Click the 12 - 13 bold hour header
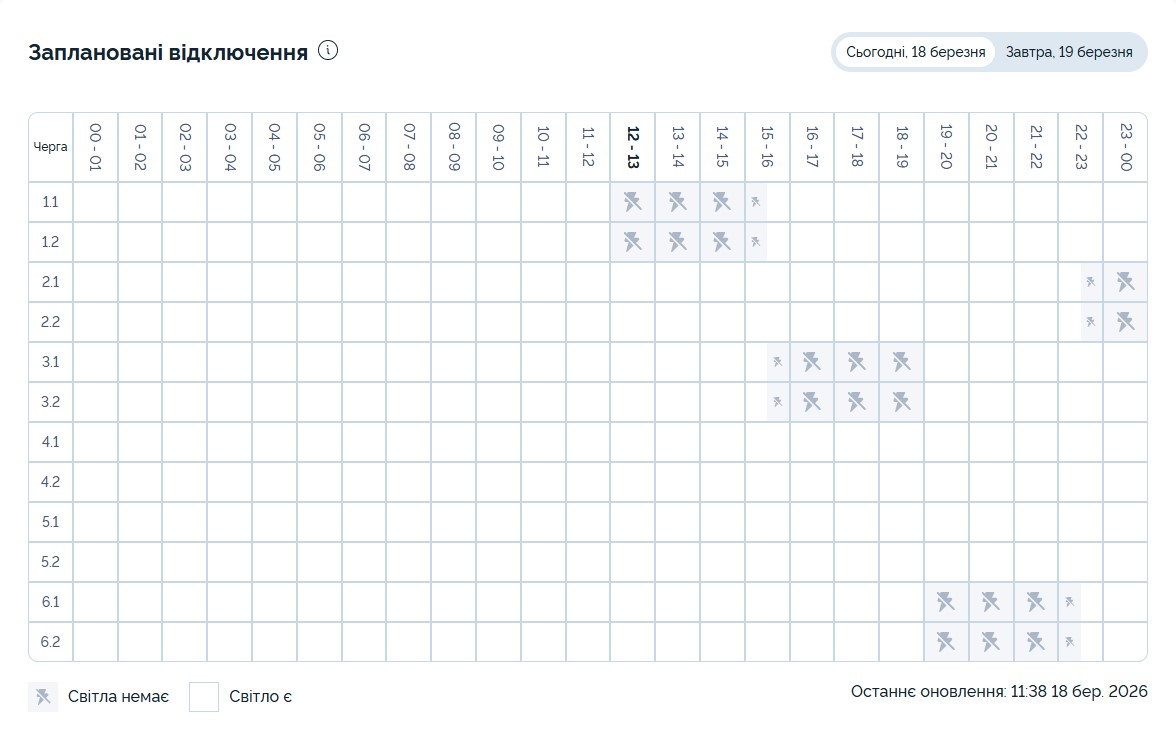Viewport: 1176px width, 739px height. [x=632, y=147]
